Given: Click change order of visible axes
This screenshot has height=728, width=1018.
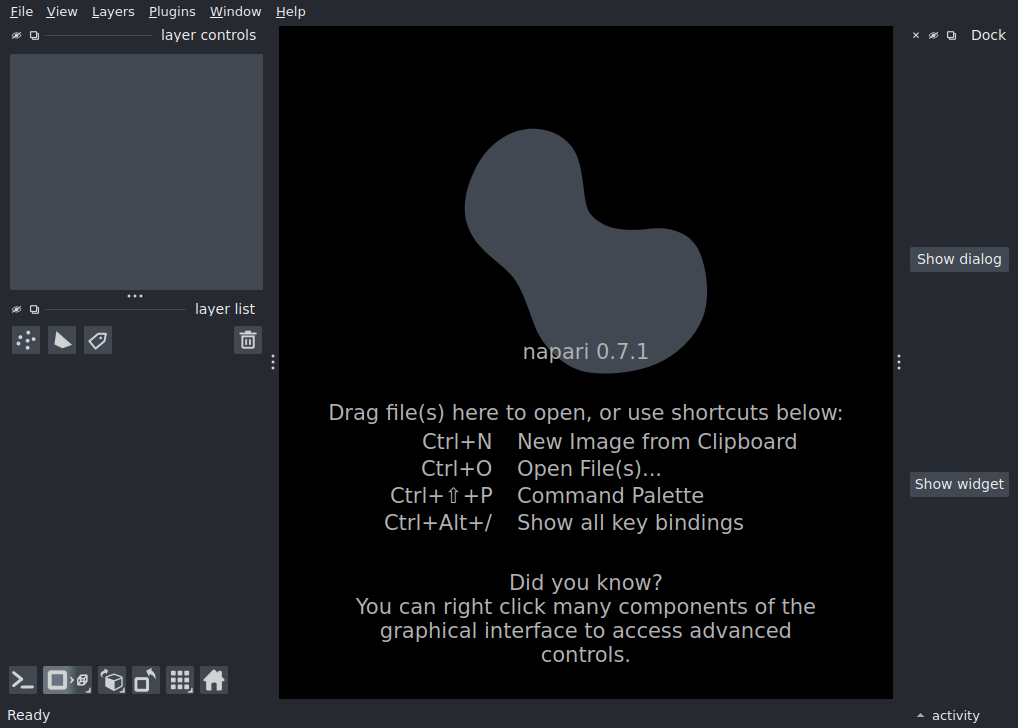Looking at the screenshot, I should 112,681.
